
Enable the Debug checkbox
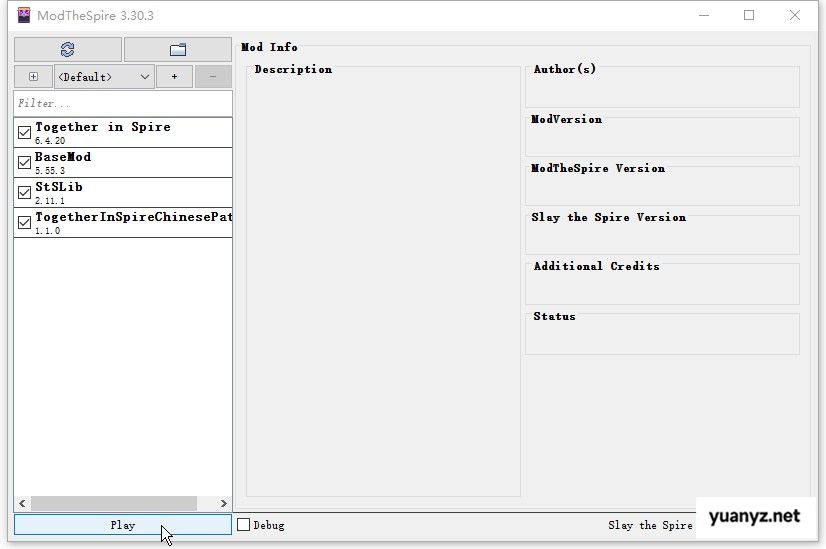tap(243, 525)
